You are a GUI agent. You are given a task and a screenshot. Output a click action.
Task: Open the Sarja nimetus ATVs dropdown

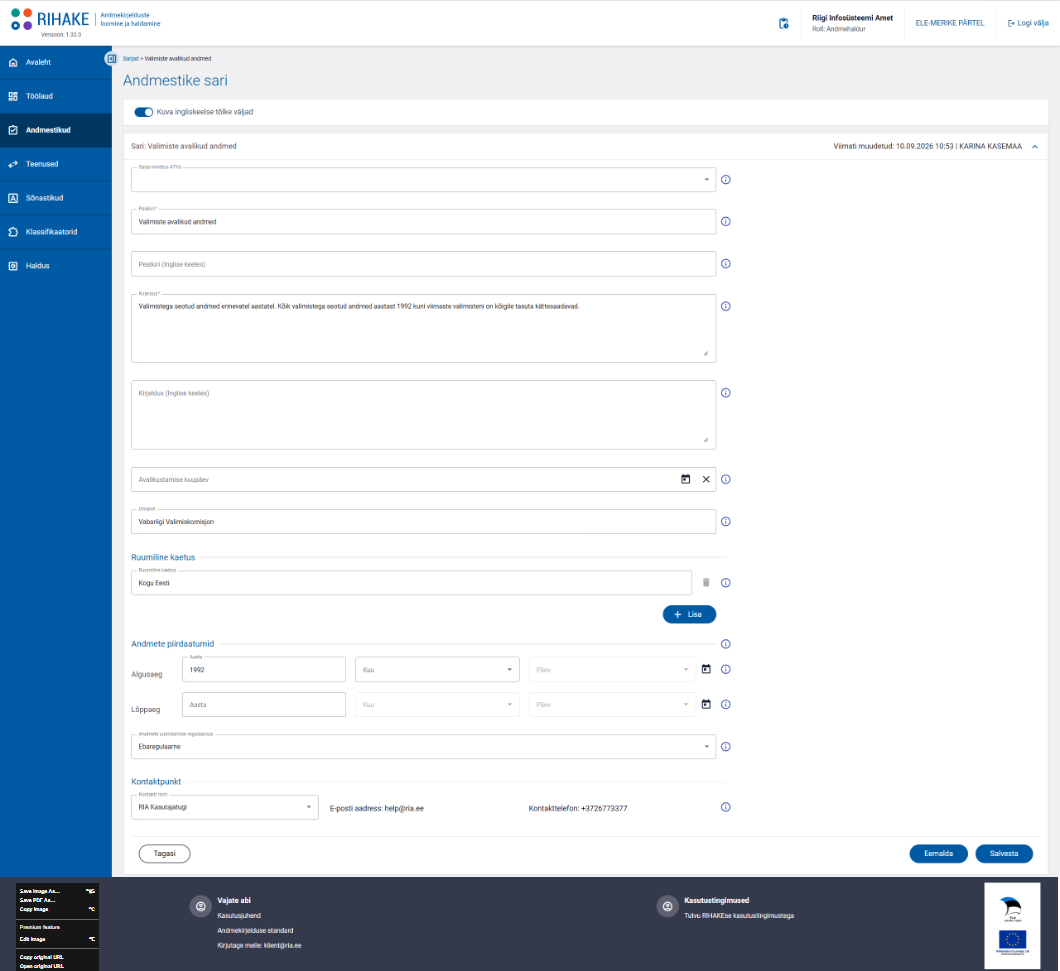point(423,180)
